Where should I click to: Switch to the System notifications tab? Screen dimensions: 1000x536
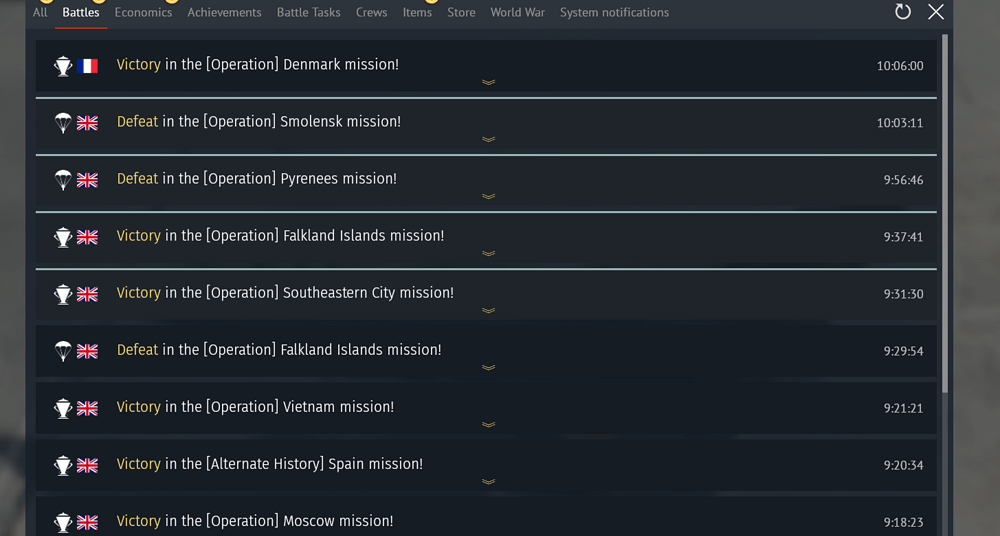[x=614, y=12]
